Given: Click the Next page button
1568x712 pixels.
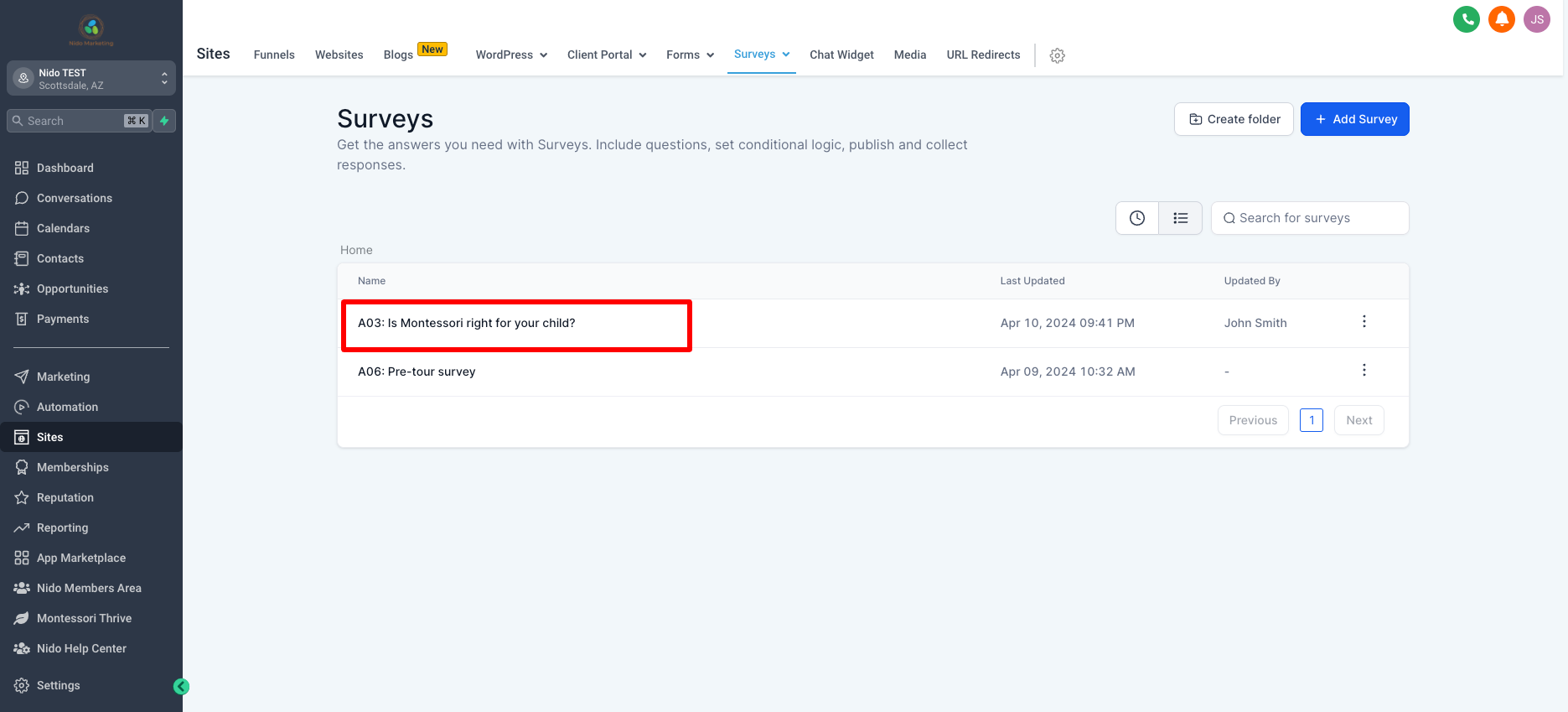Looking at the screenshot, I should coord(1359,420).
